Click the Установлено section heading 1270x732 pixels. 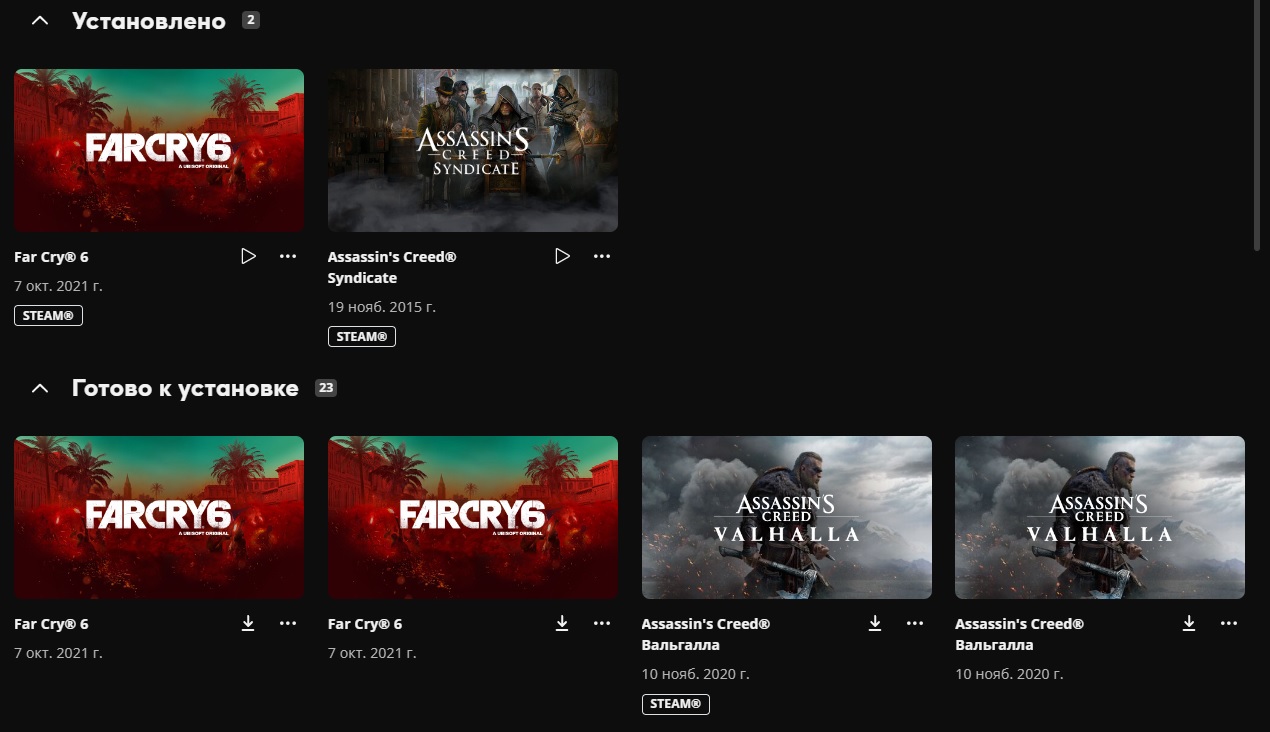point(149,21)
